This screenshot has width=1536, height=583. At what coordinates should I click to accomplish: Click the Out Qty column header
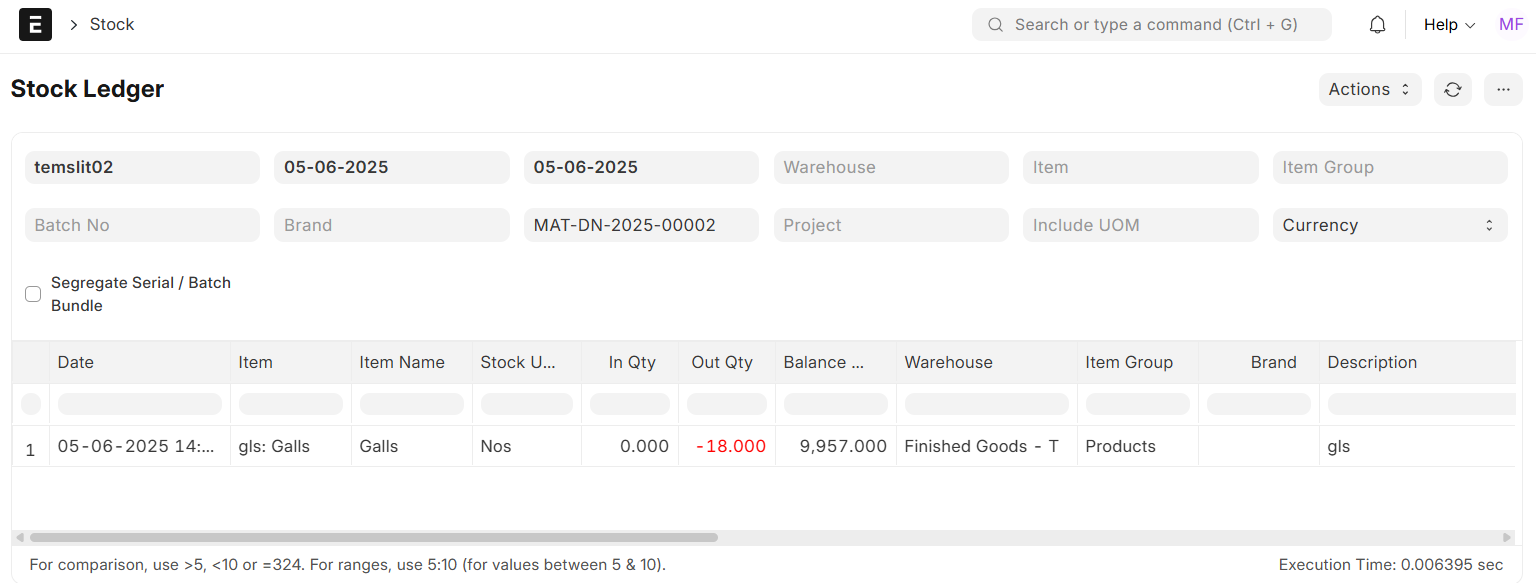[x=721, y=362]
